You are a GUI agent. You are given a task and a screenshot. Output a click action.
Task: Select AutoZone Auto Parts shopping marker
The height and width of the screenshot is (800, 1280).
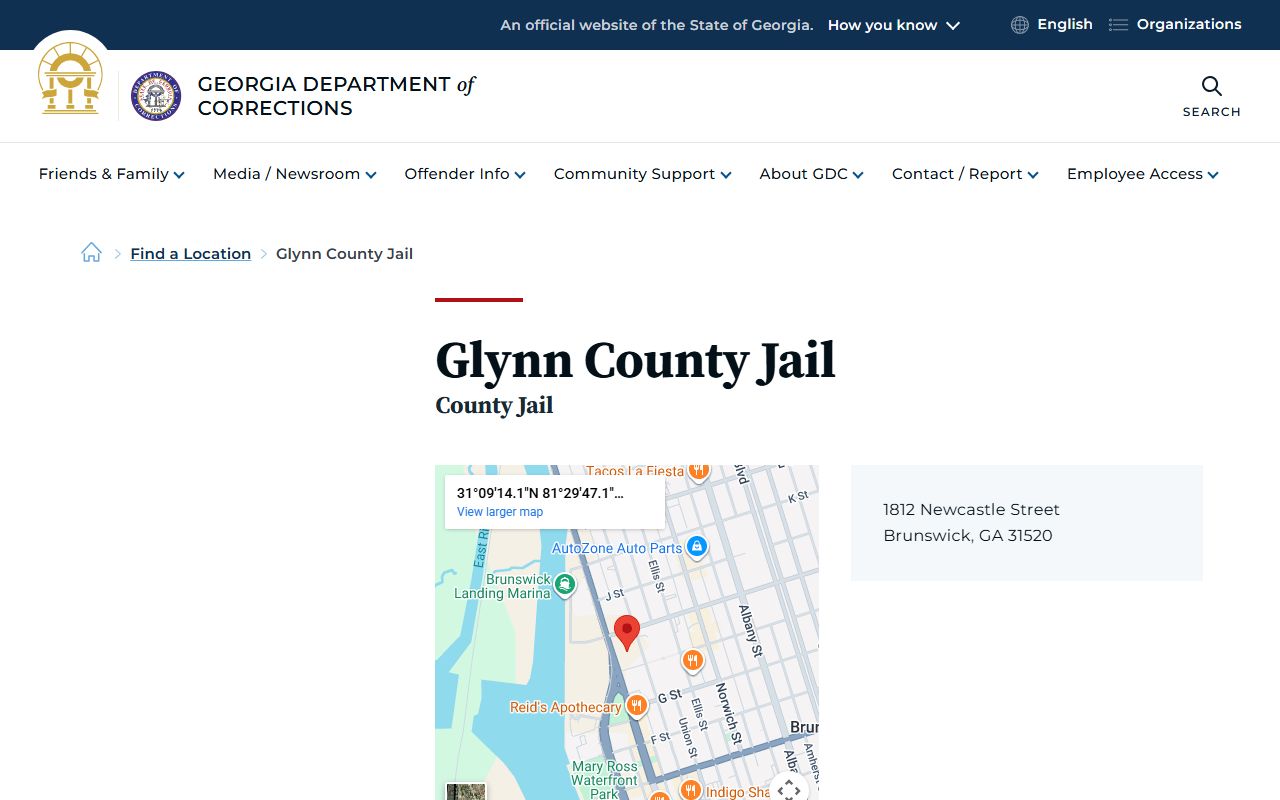697,547
